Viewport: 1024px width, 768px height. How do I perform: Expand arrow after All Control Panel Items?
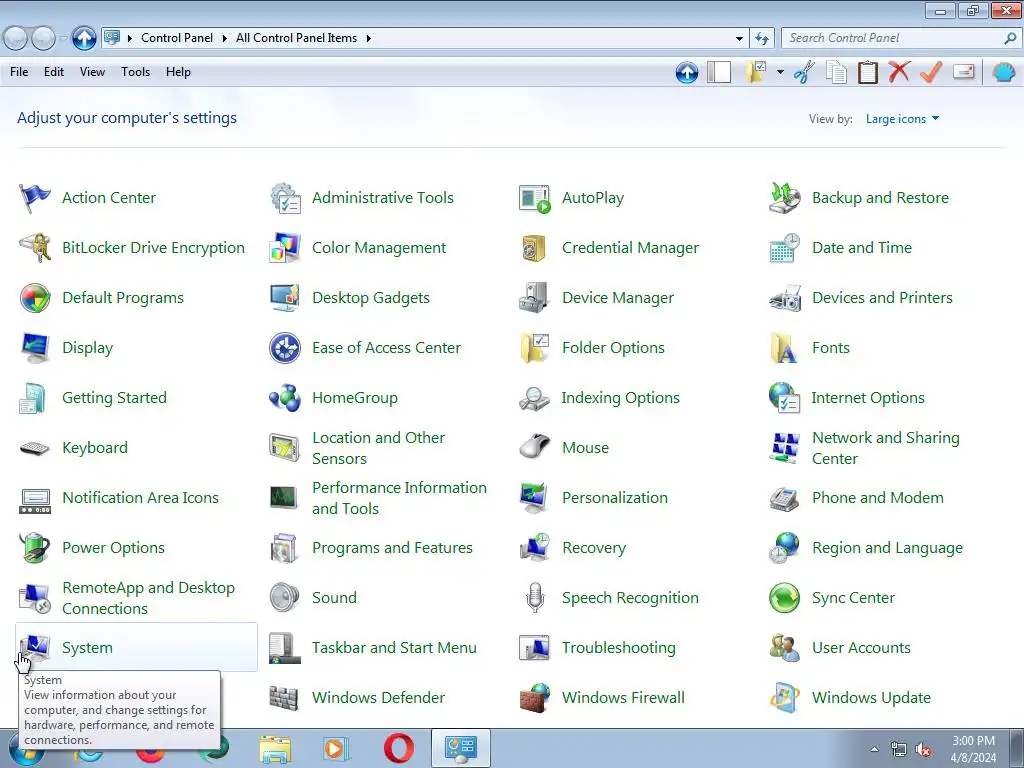(368, 39)
